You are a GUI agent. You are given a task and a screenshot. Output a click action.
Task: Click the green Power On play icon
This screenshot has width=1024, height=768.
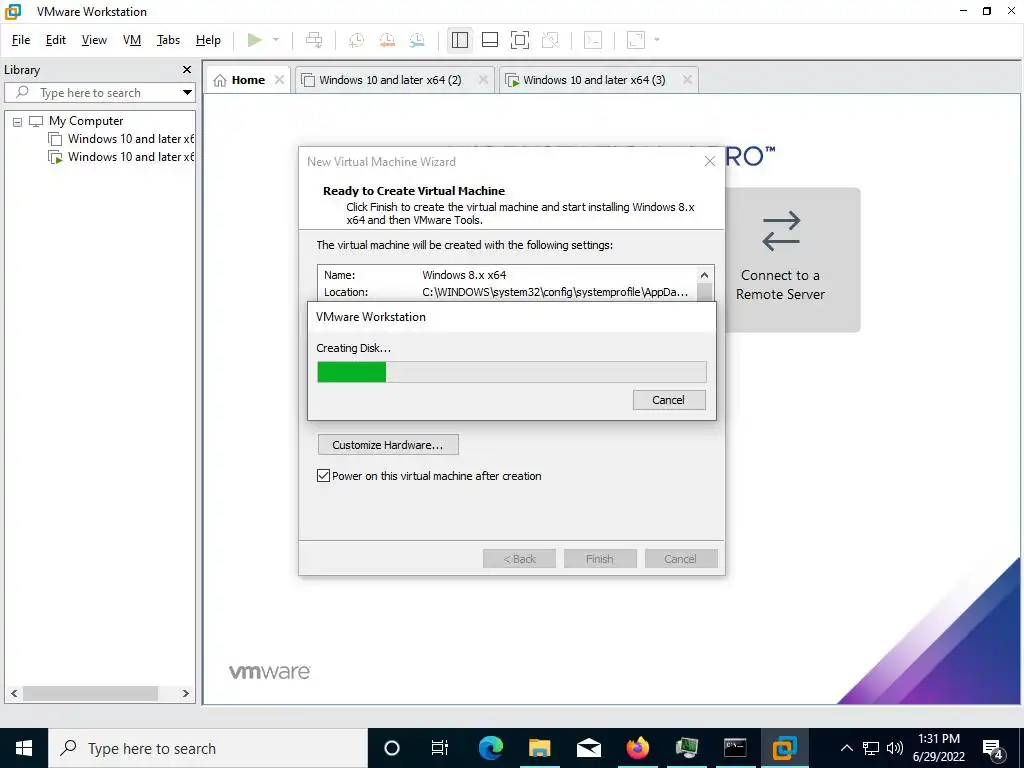pyautogui.click(x=255, y=40)
